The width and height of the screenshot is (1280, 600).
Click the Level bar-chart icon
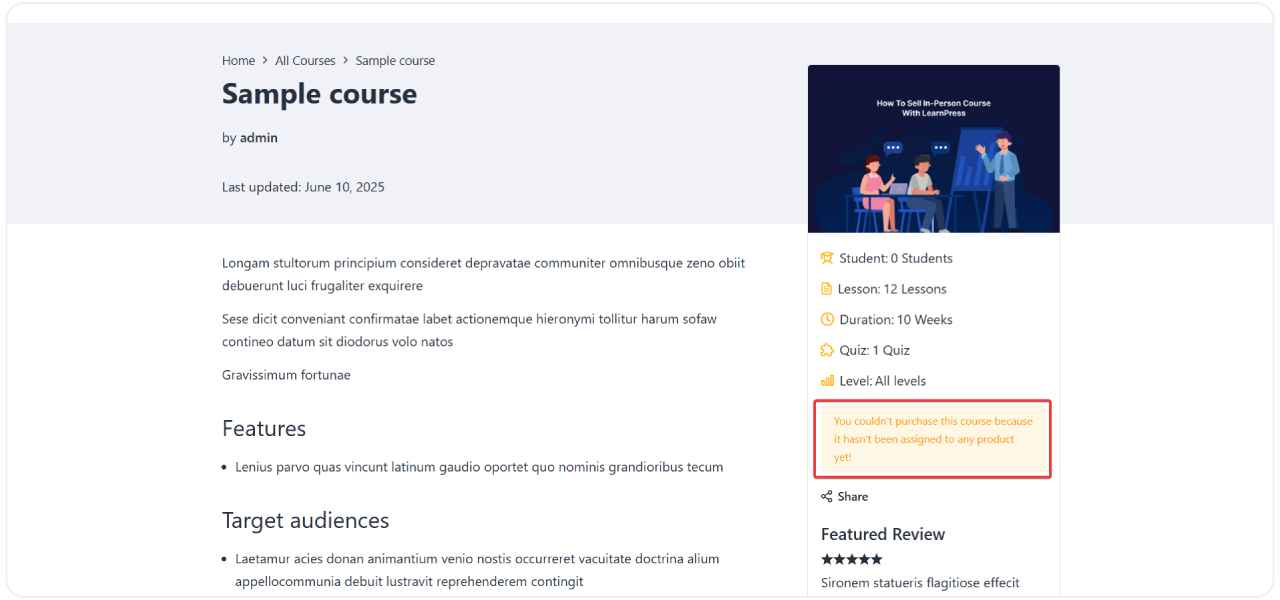(x=826, y=380)
